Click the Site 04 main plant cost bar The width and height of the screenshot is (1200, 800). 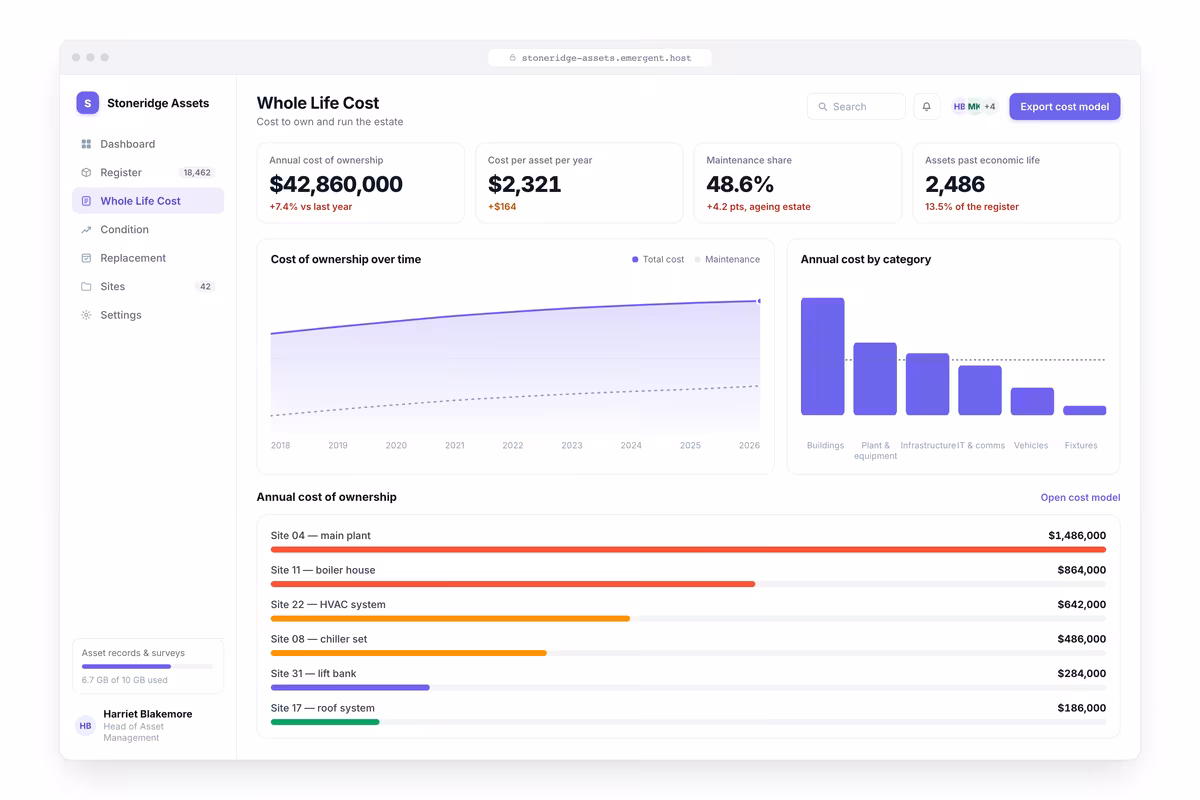tap(688, 549)
